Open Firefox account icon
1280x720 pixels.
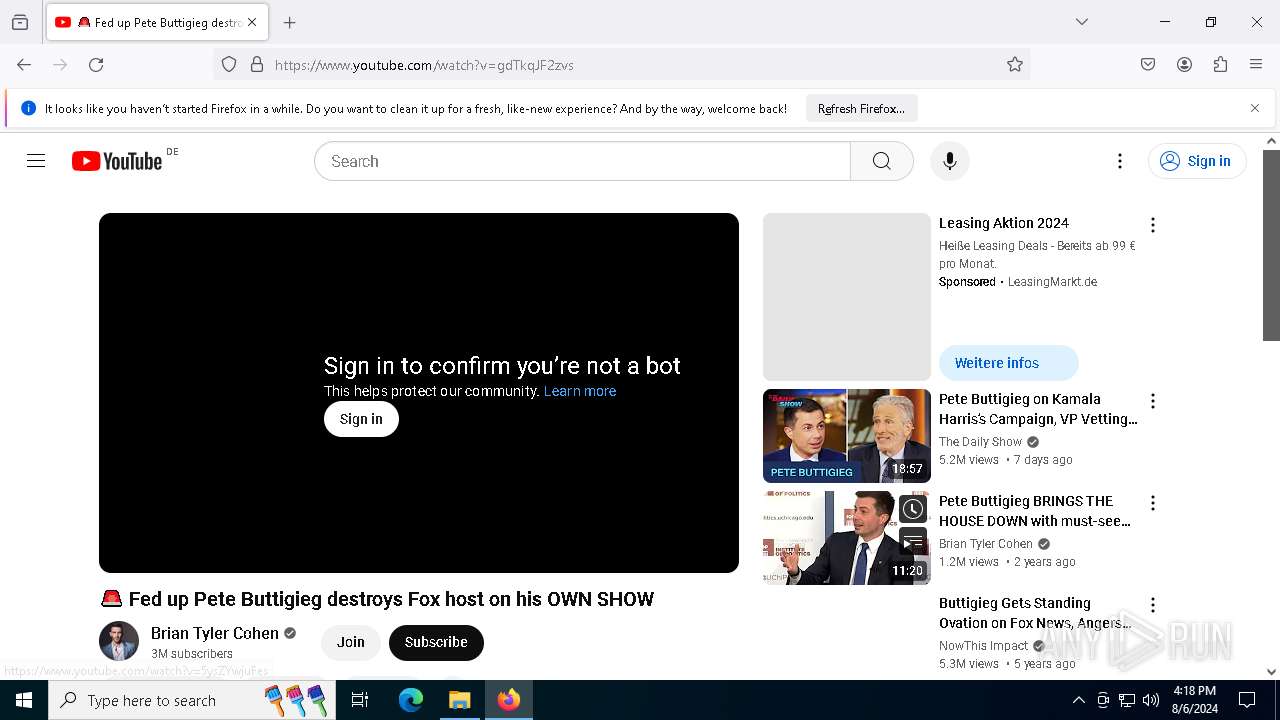tap(1184, 64)
